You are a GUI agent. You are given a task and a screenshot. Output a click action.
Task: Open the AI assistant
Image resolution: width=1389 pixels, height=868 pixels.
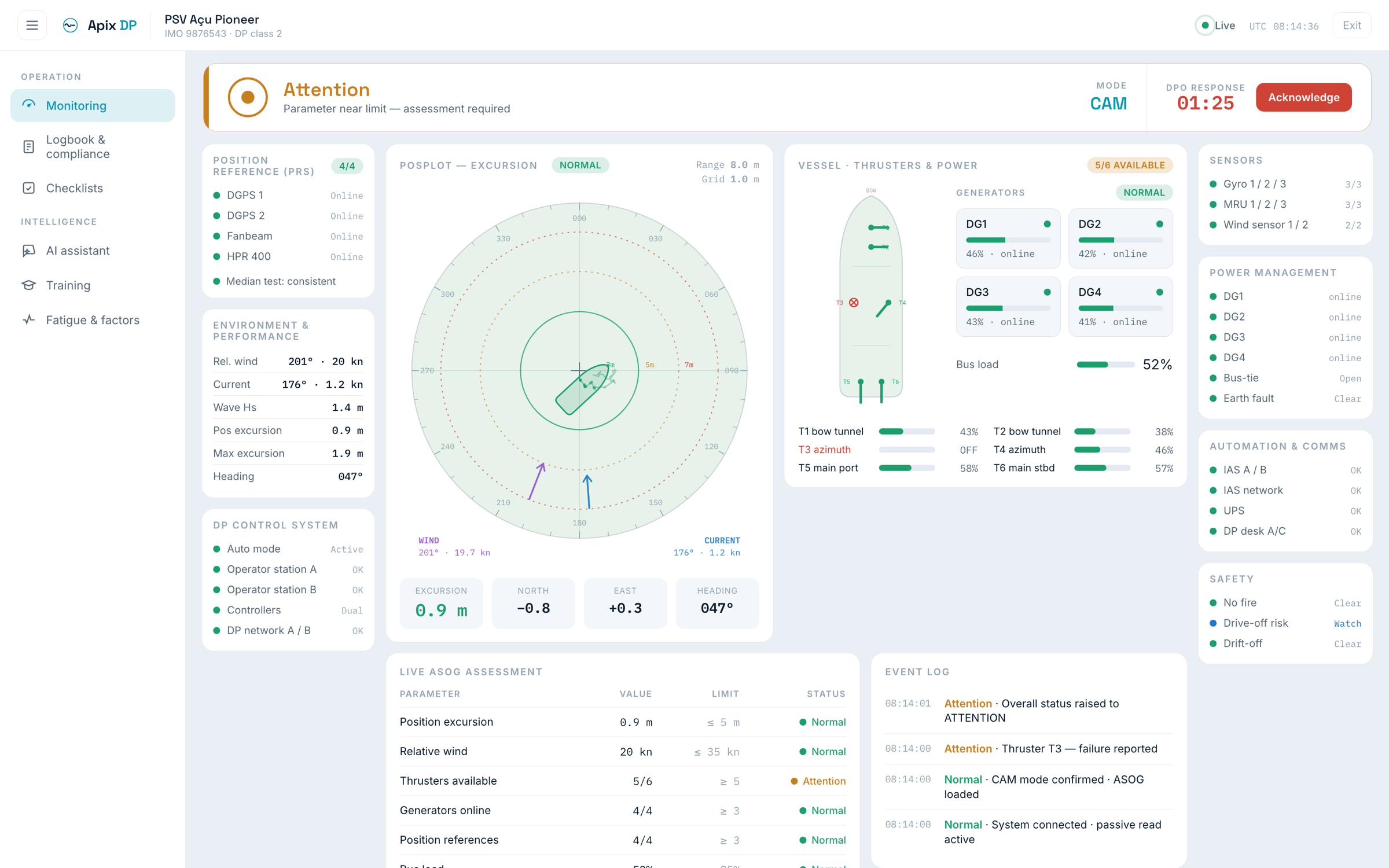[x=93, y=251]
